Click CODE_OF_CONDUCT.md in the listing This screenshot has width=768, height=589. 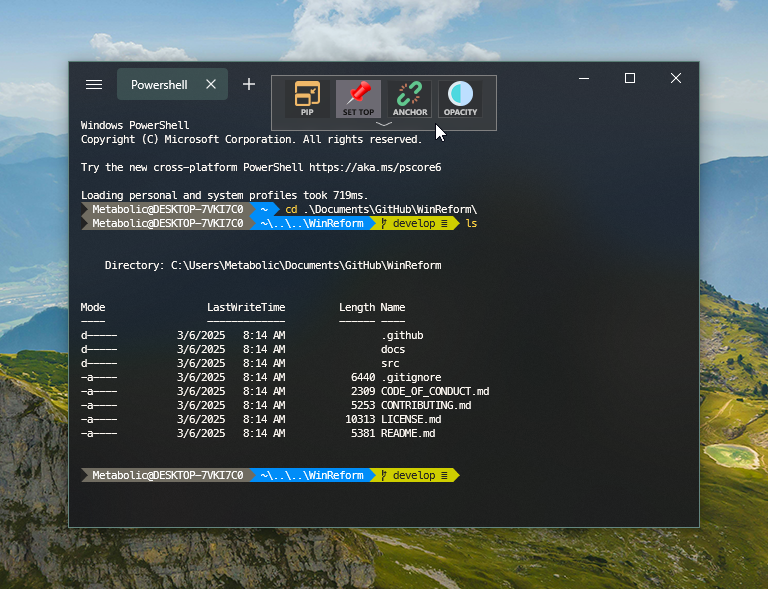[x=435, y=391]
